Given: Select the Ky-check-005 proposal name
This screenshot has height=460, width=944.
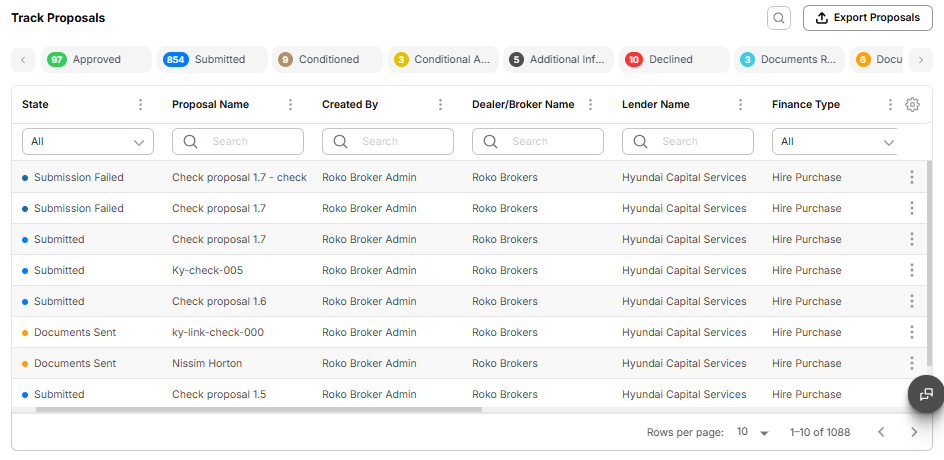Looking at the screenshot, I should point(207,270).
